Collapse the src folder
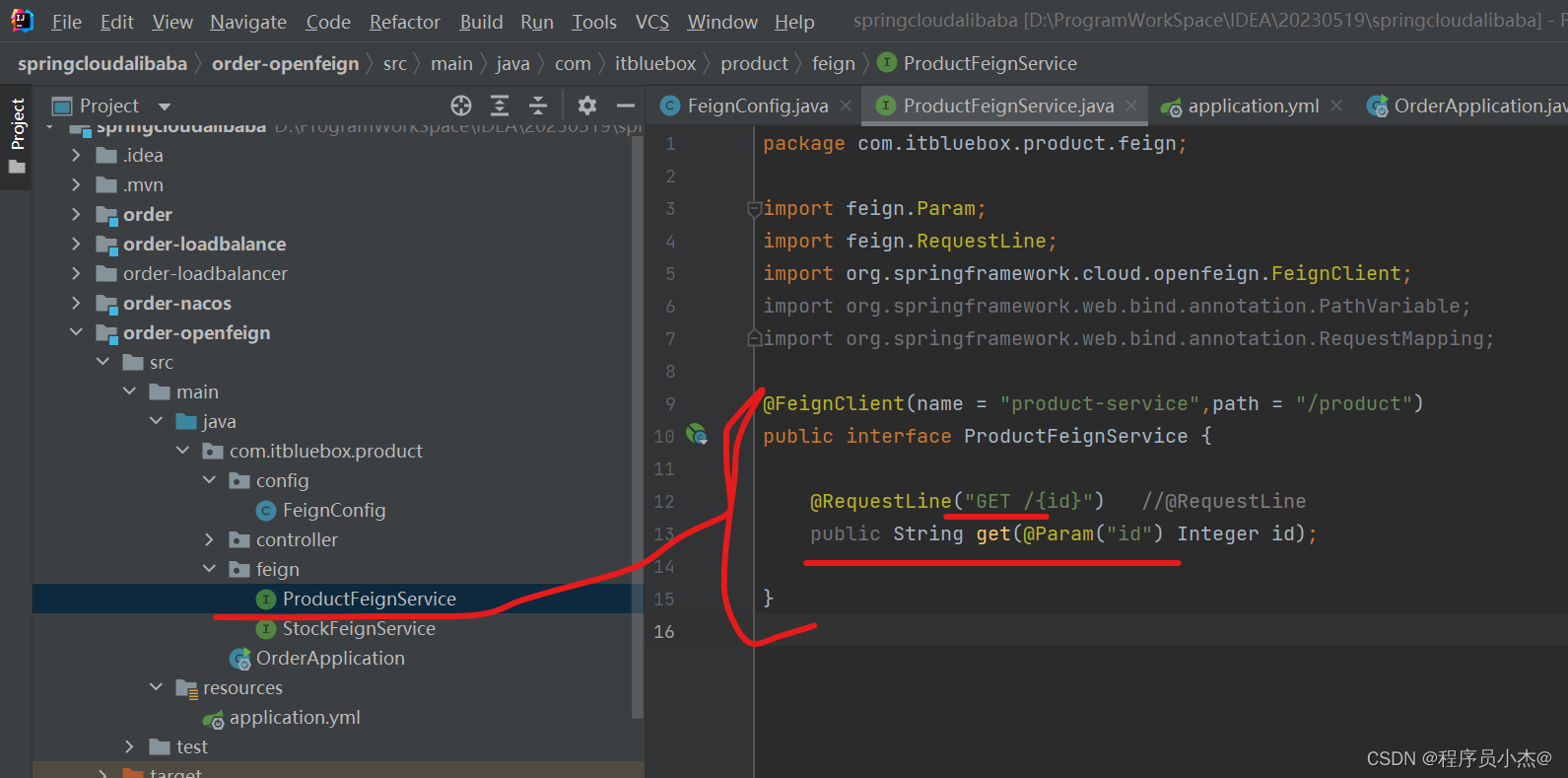This screenshot has height=778, width=1568. [x=102, y=362]
